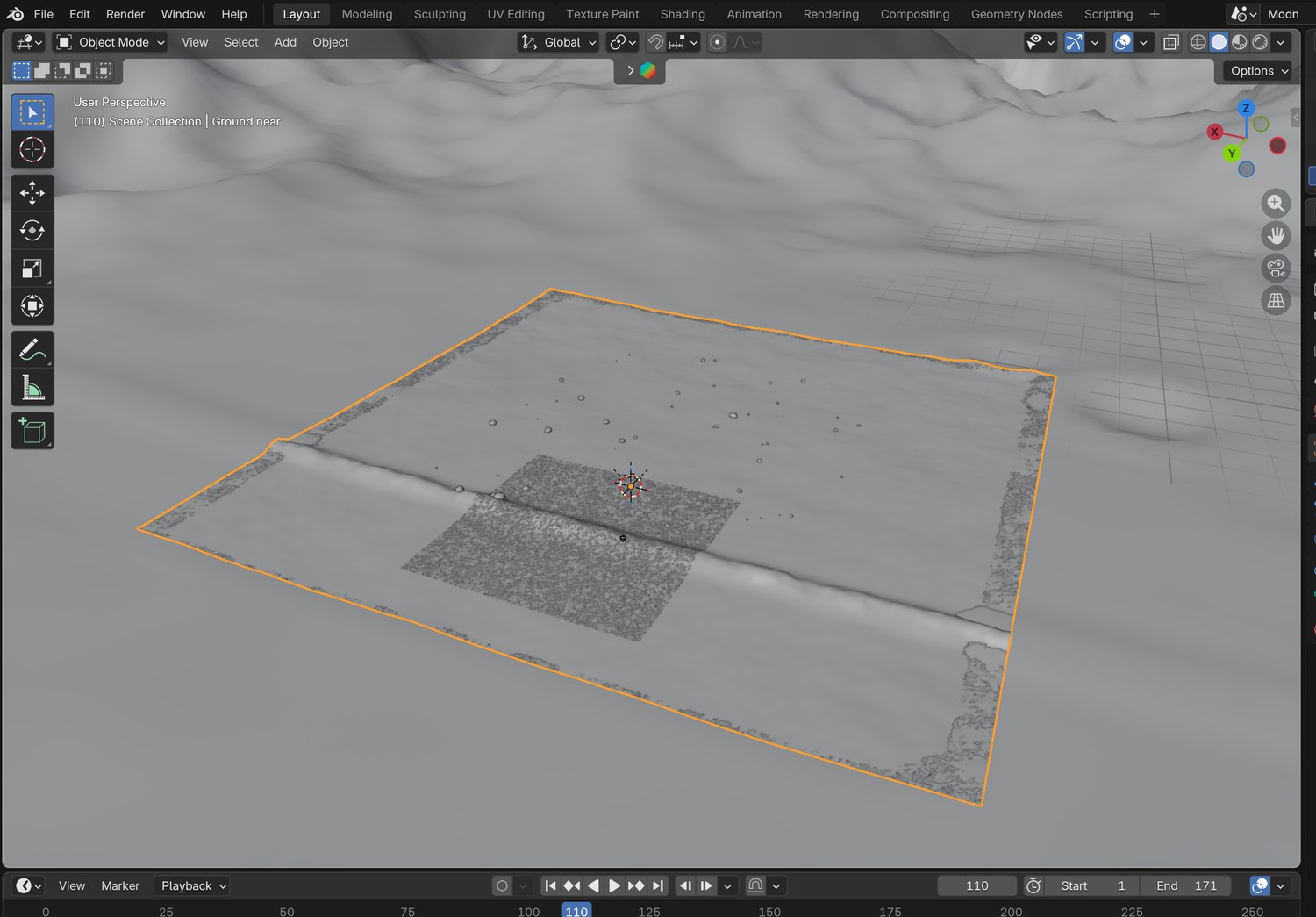This screenshot has height=917, width=1316.
Task: Toggle auto keying record button
Action: pyautogui.click(x=502, y=885)
